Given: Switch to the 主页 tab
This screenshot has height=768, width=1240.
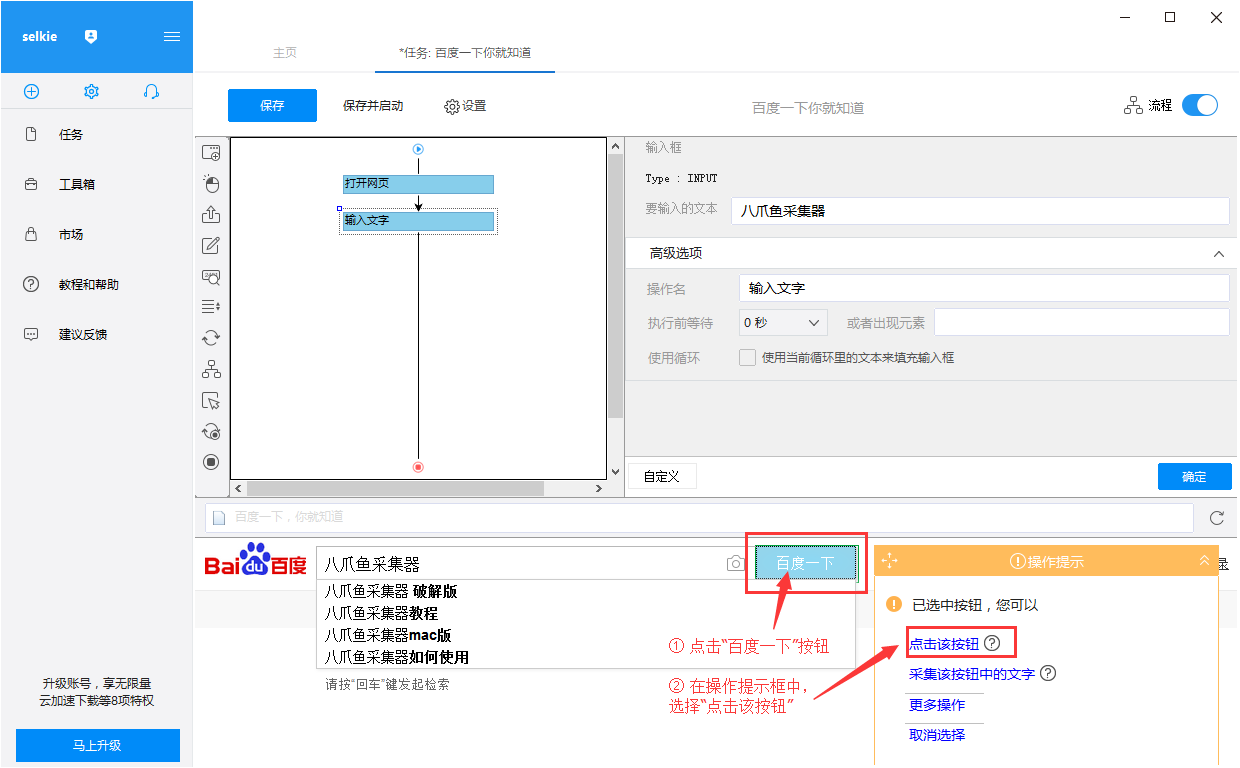Looking at the screenshot, I should pos(285,53).
